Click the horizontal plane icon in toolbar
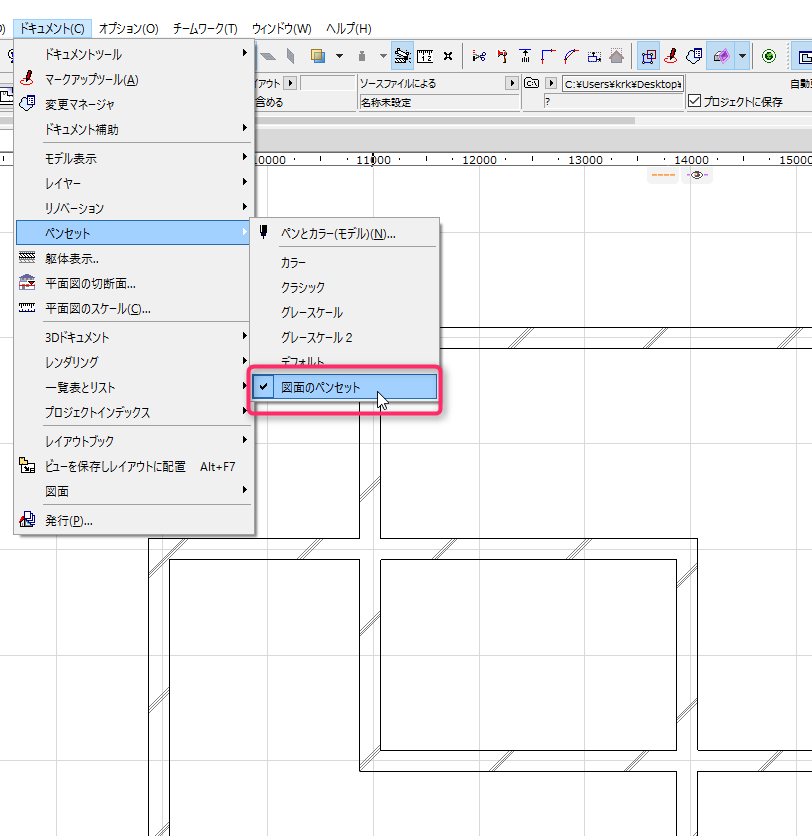Viewport: 812px width, 836px height. coord(268,56)
